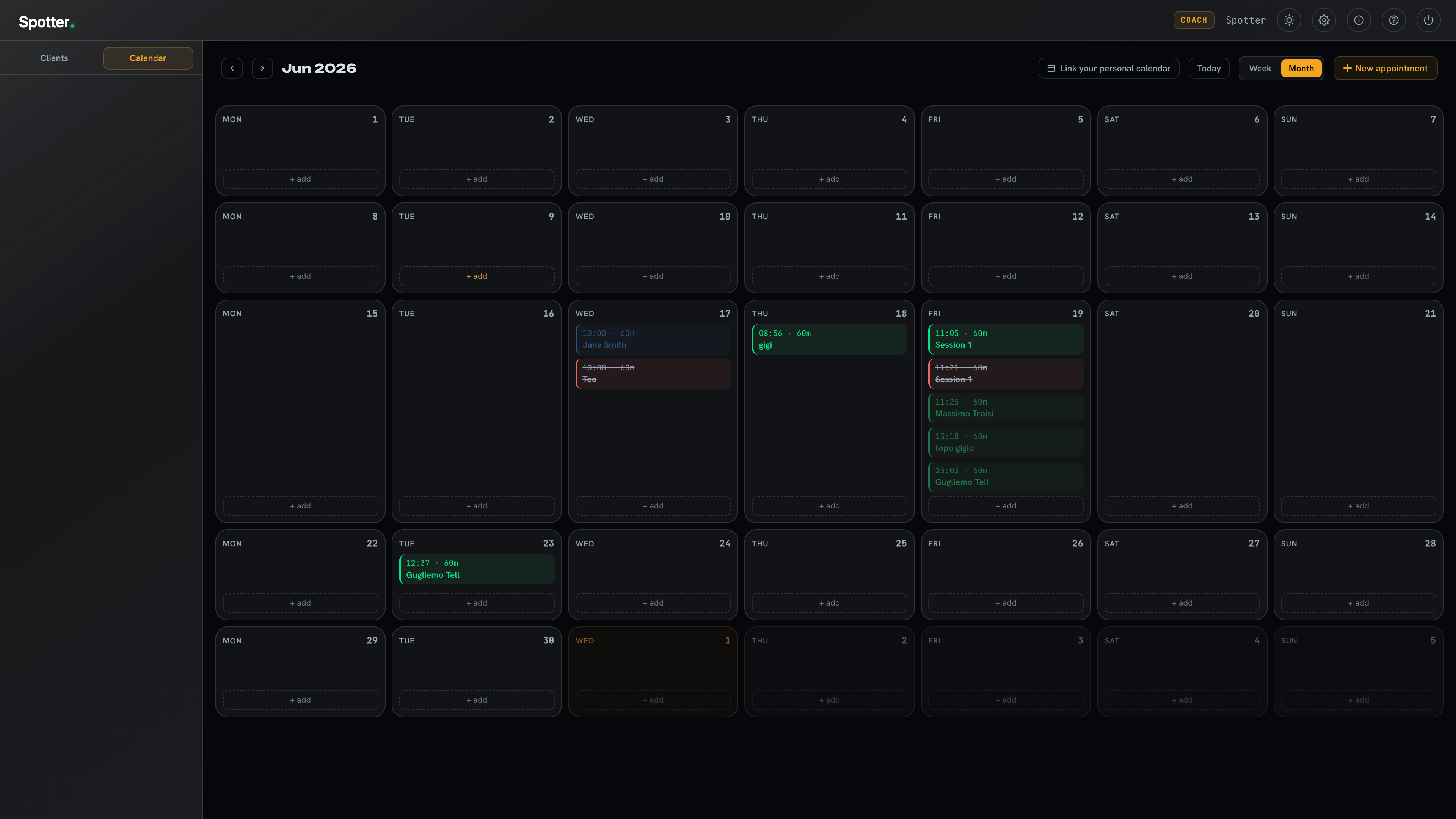This screenshot has height=819, width=1456.
Task: Click the Today button
Action: coord(1209,68)
